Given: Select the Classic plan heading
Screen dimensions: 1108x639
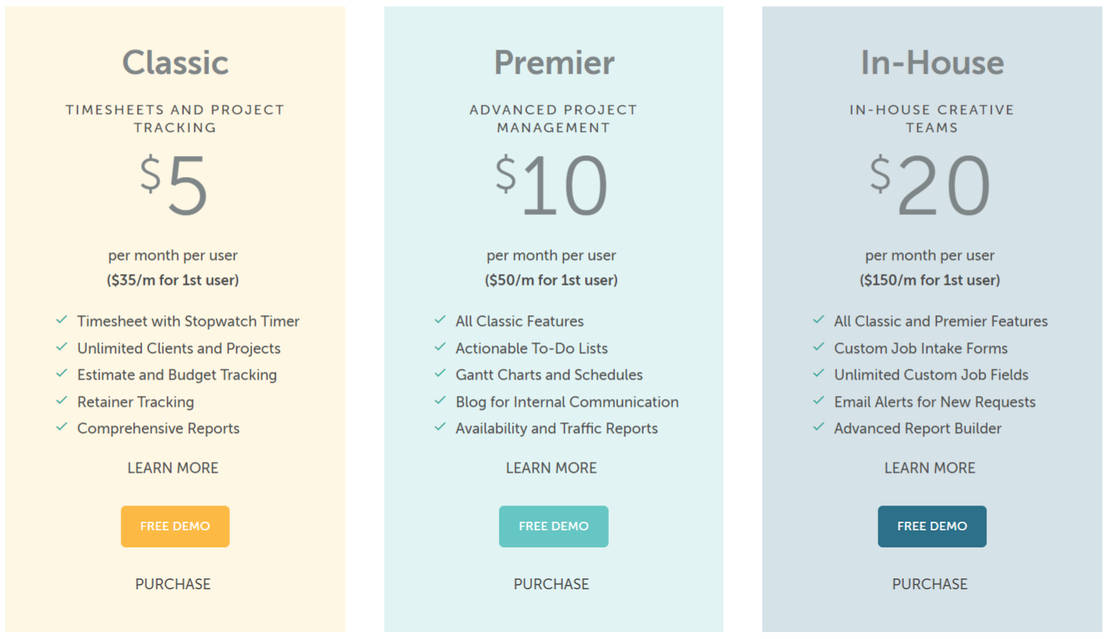Looking at the screenshot, I should [x=175, y=63].
